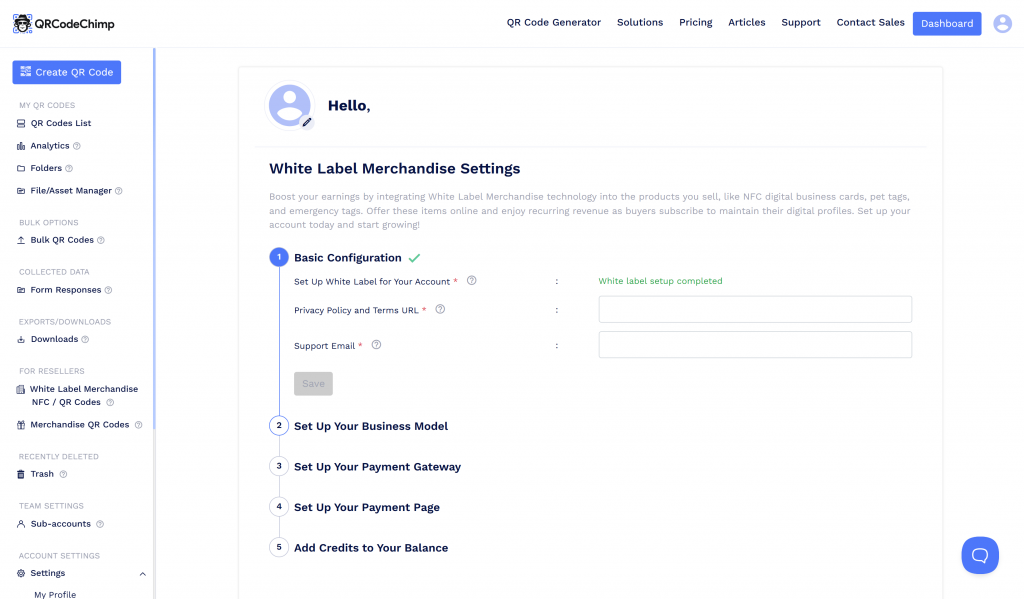Open the chat support widget
Image resolution: width=1024 pixels, height=599 pixels.
pos(980,555)
